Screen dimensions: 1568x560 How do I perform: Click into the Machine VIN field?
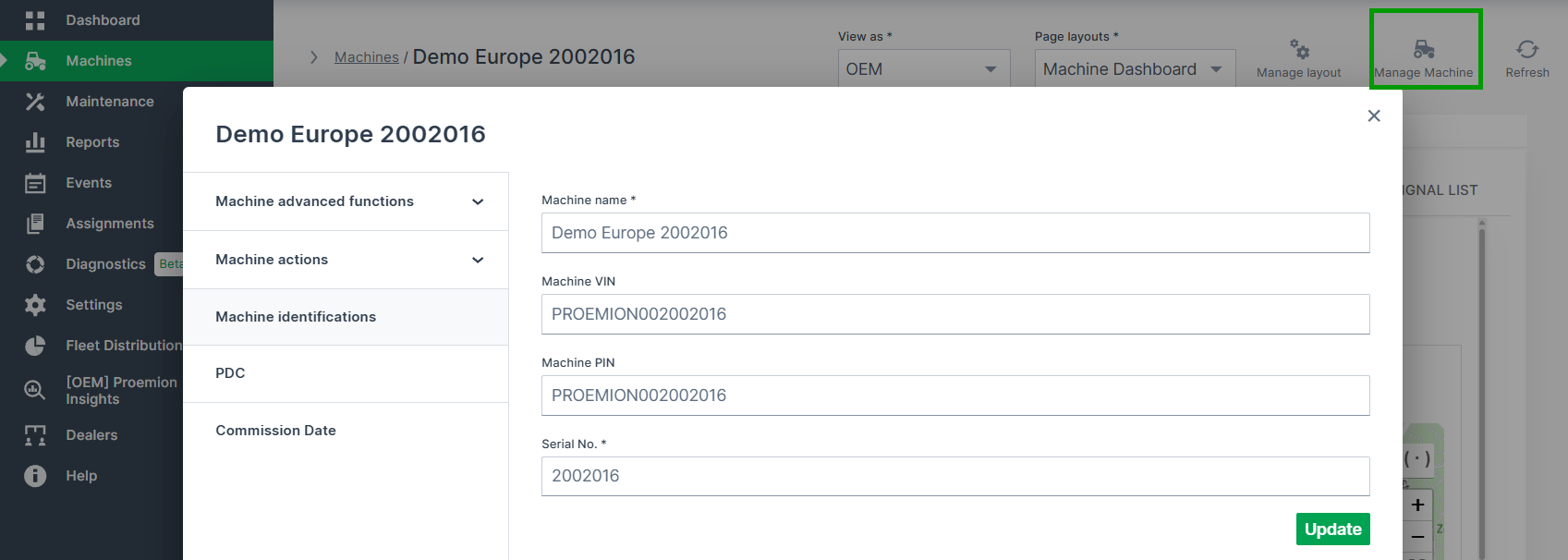click(954, 314)
